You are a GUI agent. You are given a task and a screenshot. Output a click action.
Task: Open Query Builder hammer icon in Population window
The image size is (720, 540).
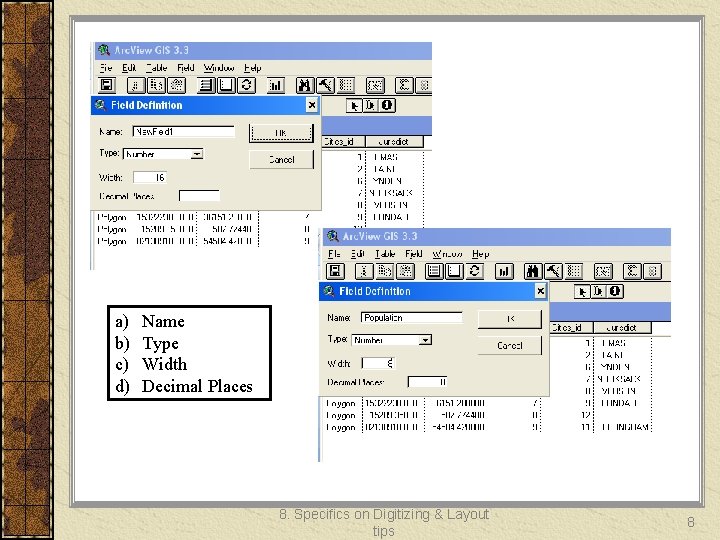(553, 271)
